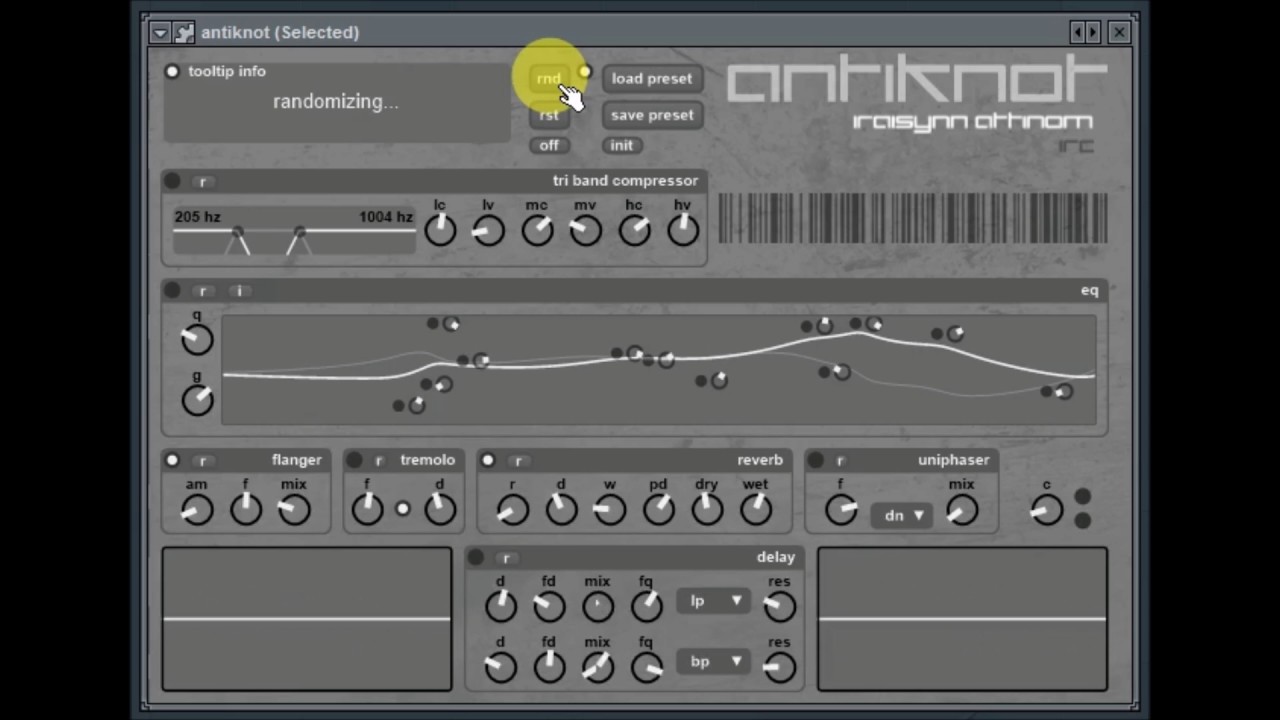
Task: Click the eq g knob
Action: click(x=197, y=400)
